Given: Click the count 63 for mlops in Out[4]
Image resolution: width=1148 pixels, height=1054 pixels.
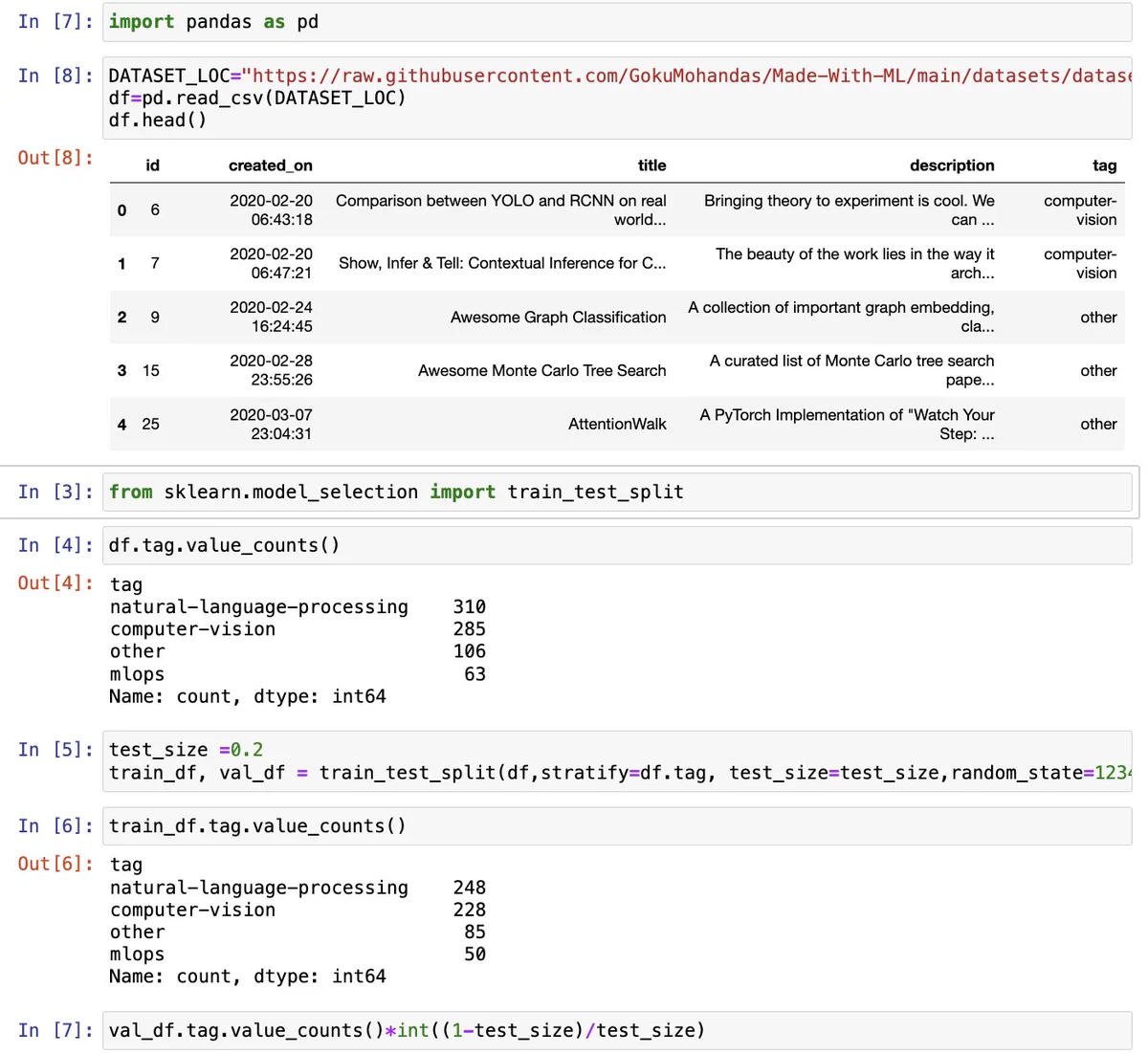Looking at the screenshot, I should (x=475, y=673).
